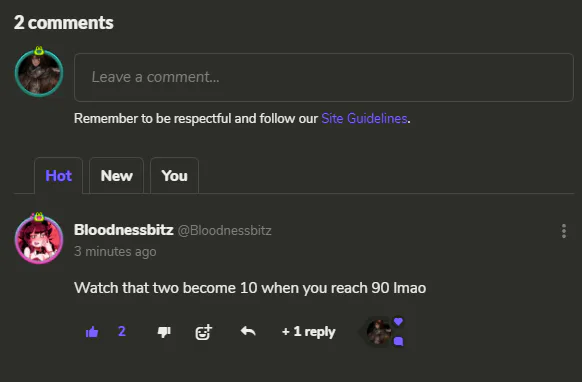
Task: Click the 'Leave a comment...' input field
Action: [x=324, y=77]
